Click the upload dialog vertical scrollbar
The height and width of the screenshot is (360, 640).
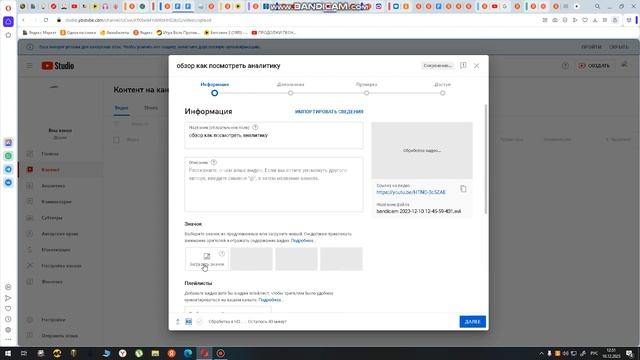(x=486, y=159)
